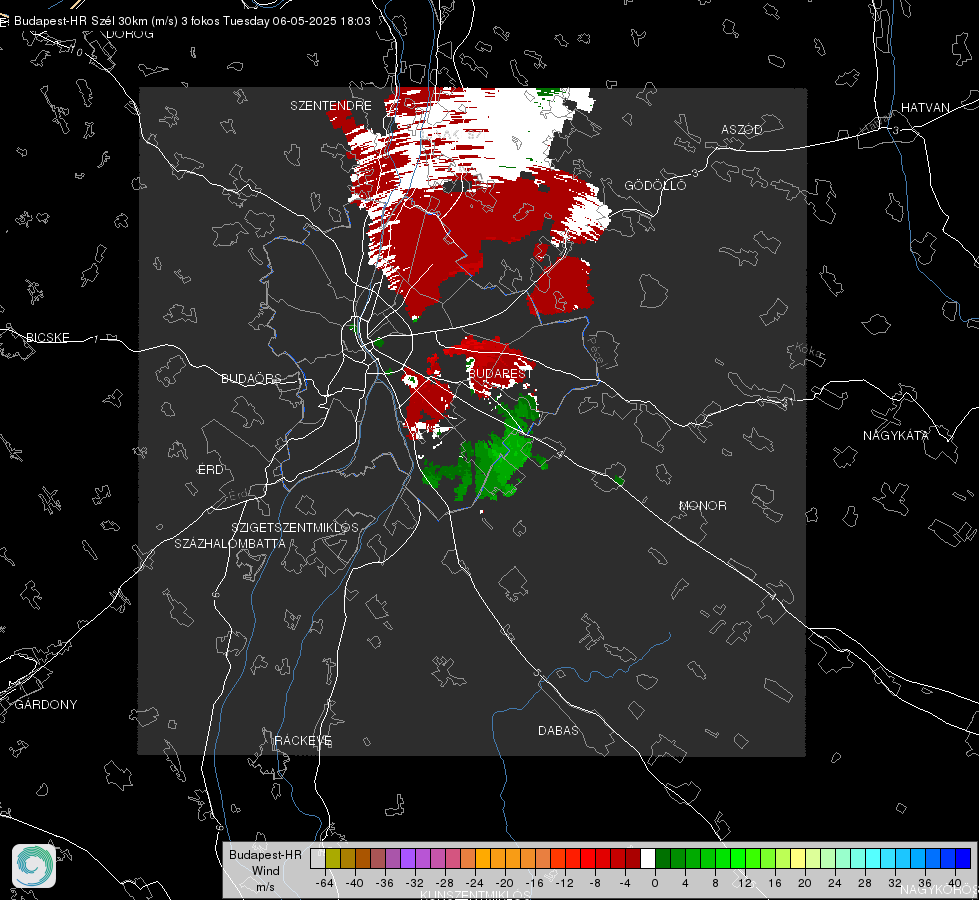Click the SZÁZHALOMBATTA map label
The width and height of the screenshot is (979, 900).
tap(229, 543)
